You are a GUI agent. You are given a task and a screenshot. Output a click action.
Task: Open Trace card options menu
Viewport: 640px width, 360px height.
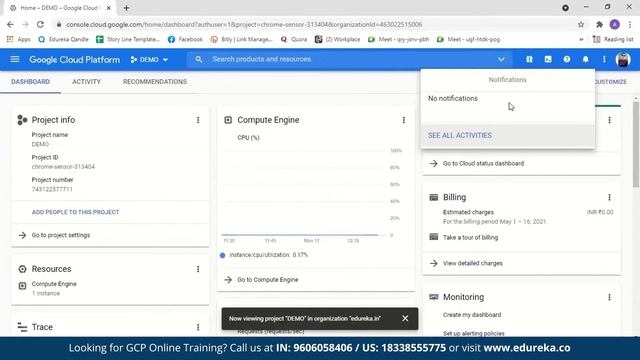click(198, 327)
